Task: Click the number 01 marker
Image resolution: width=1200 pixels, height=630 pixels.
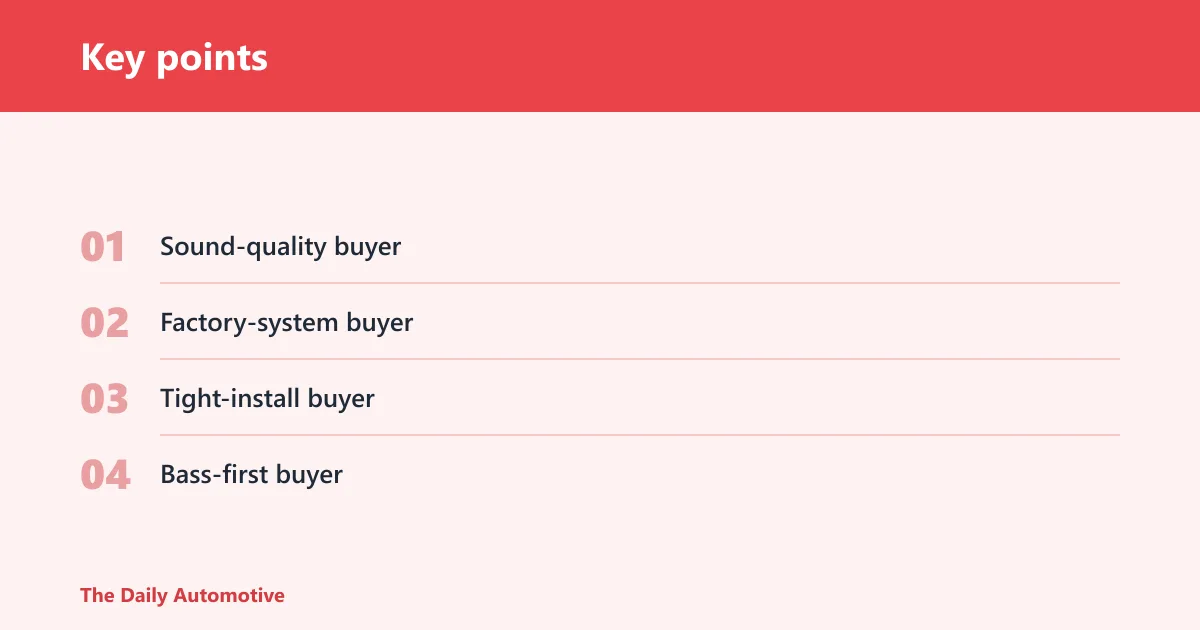Action: coord(103,247)
